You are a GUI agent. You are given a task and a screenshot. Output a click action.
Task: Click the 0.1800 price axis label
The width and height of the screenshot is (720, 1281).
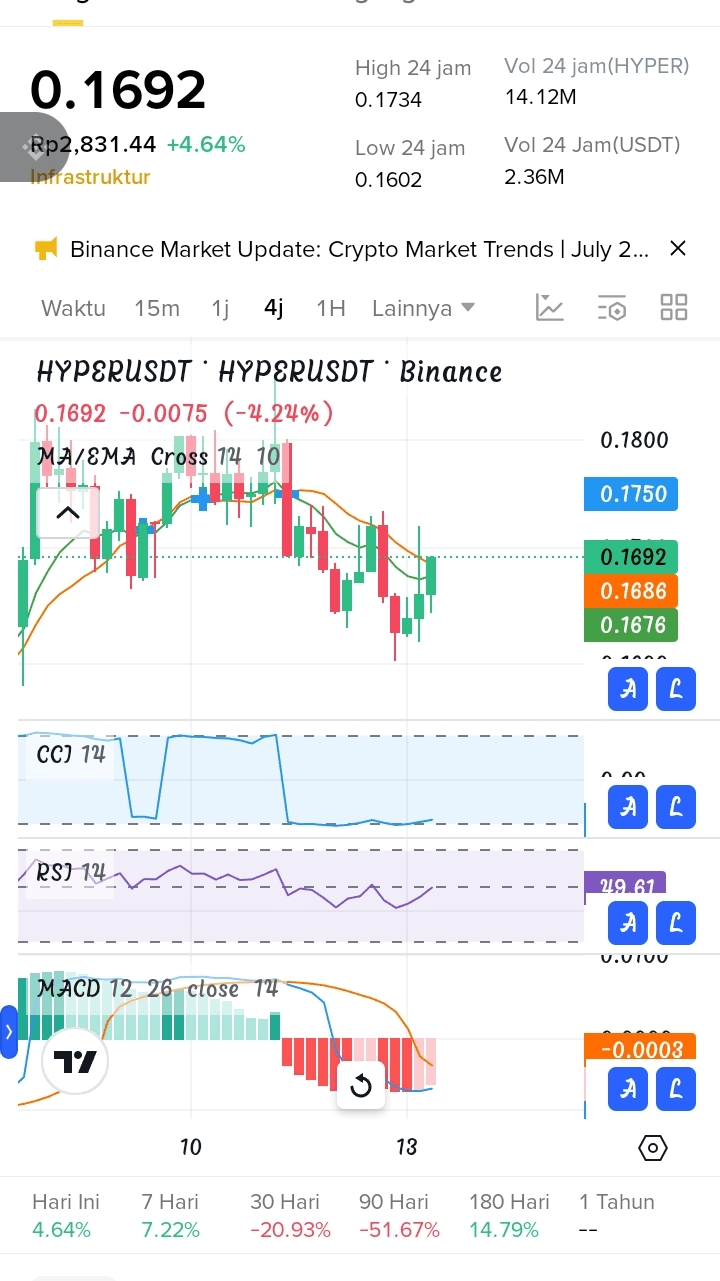tap(634, 440)
